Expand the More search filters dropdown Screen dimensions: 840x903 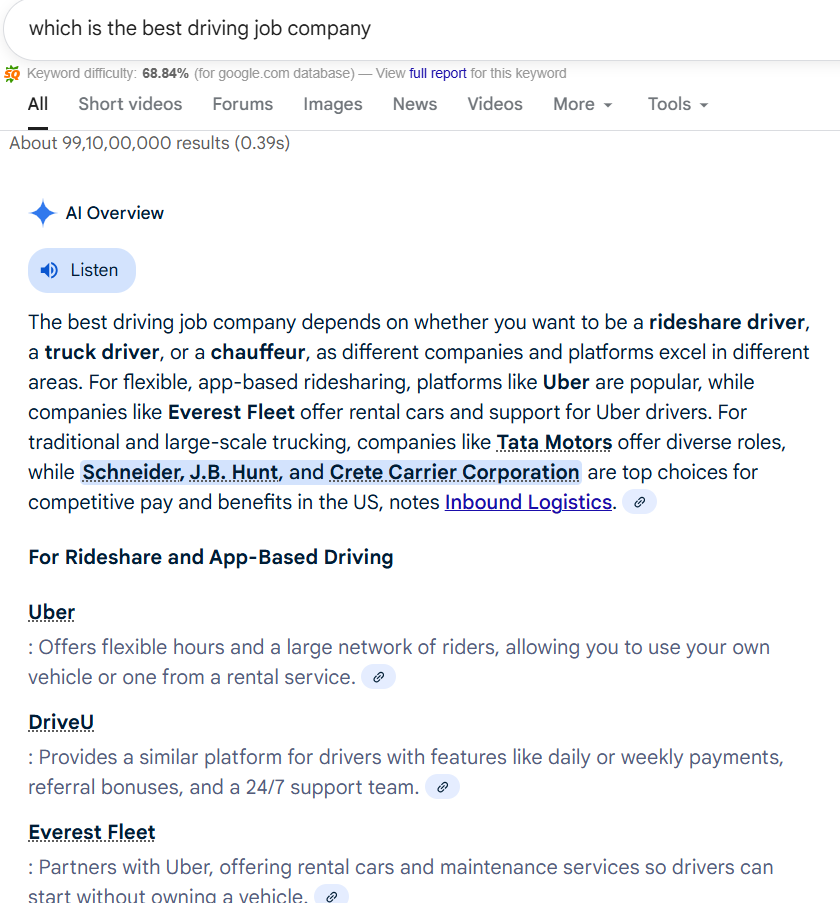(x=583, y=104)
